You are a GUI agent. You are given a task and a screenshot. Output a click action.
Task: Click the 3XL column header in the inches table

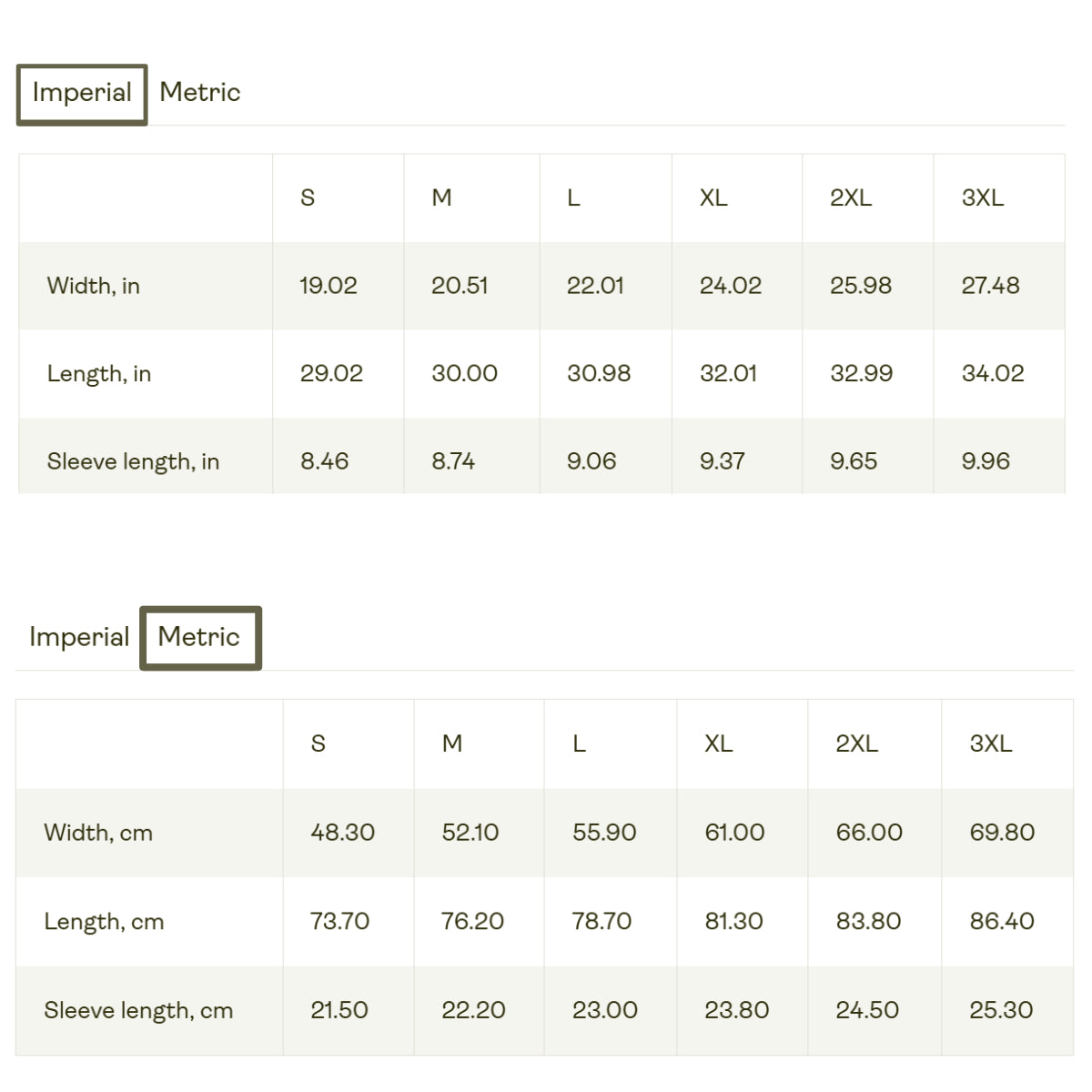[983, 197]
